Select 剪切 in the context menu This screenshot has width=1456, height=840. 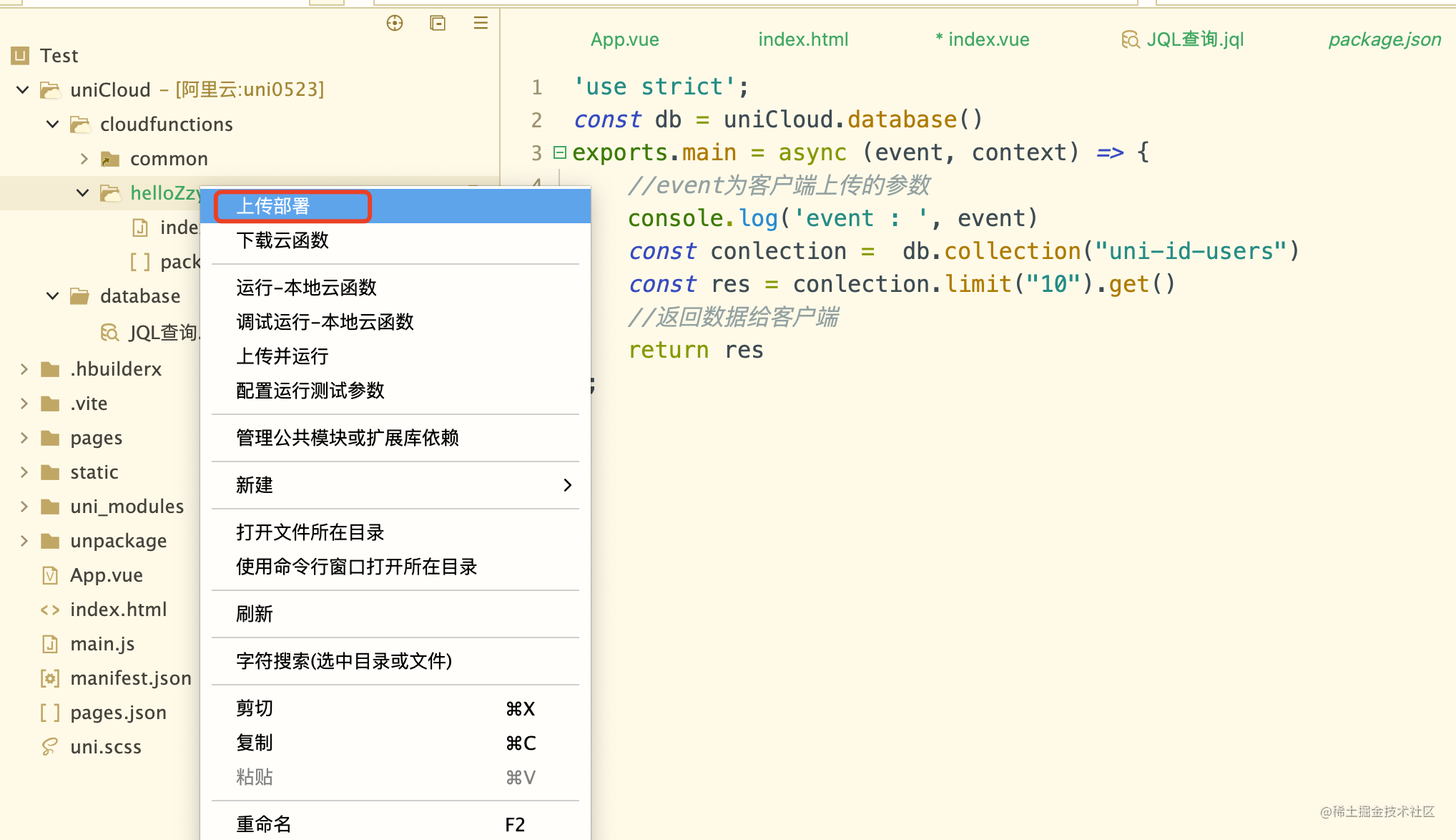(x=395, y=708)
